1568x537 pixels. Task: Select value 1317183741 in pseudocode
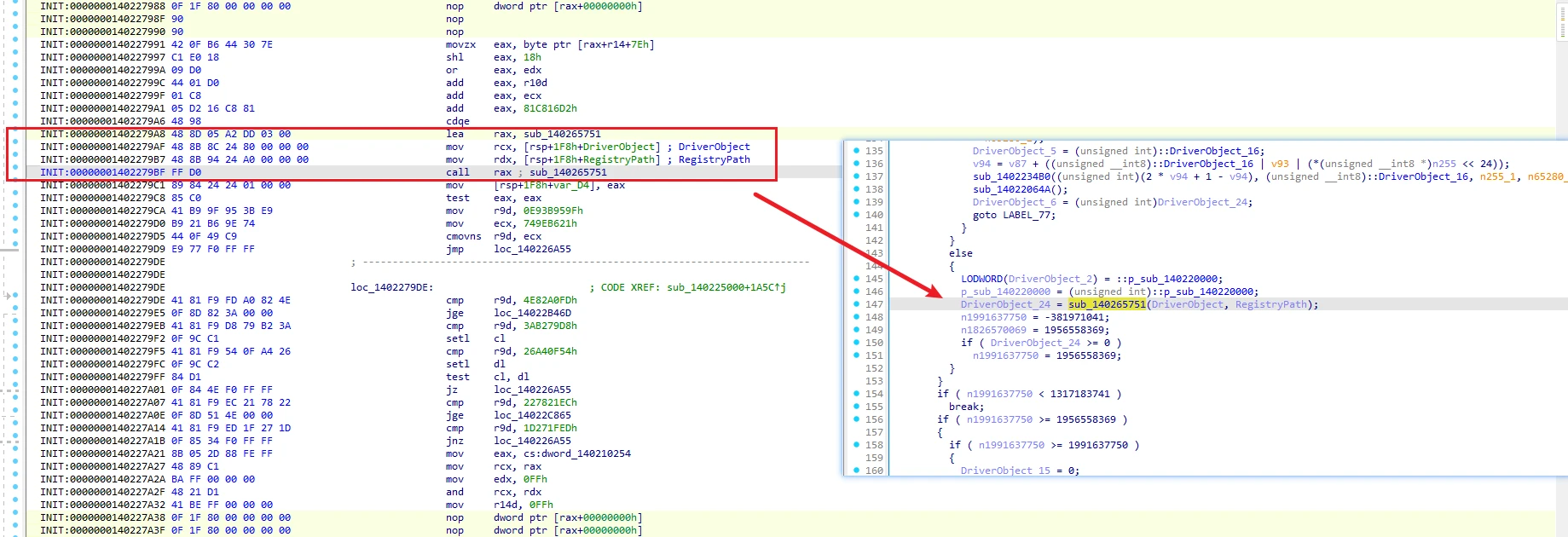coord(1080,394)
